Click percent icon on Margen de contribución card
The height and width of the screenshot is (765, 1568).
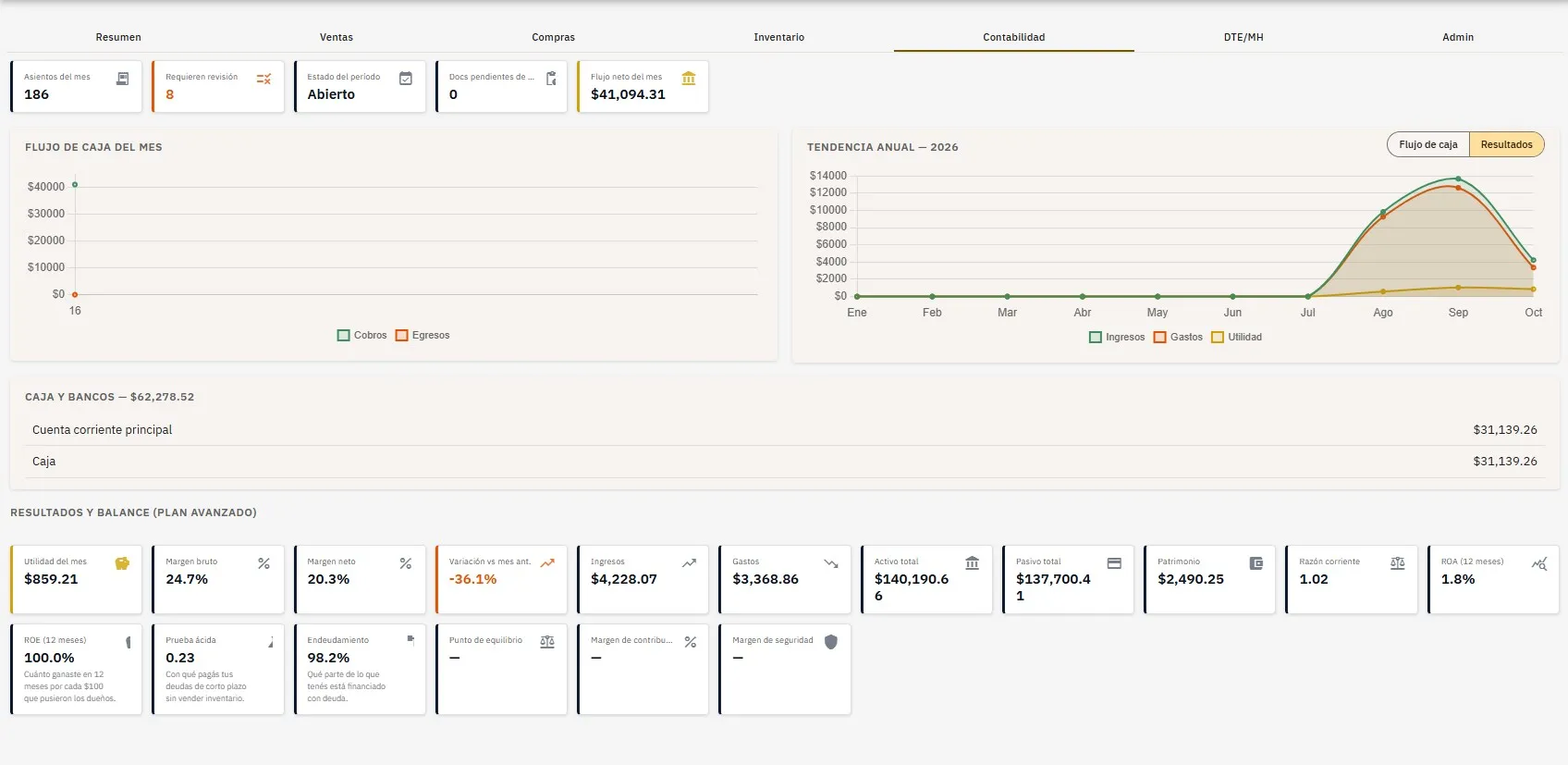coord(690,642)
